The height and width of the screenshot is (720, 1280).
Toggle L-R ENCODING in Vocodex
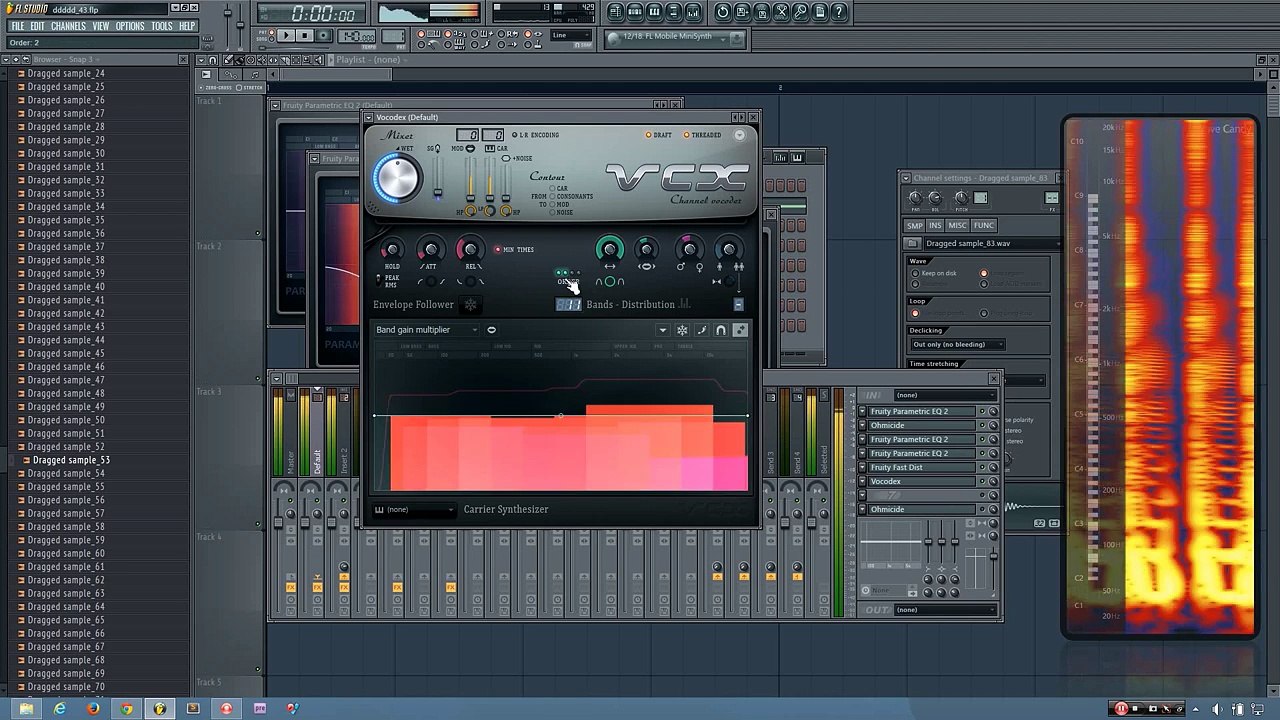click(536, 135)
